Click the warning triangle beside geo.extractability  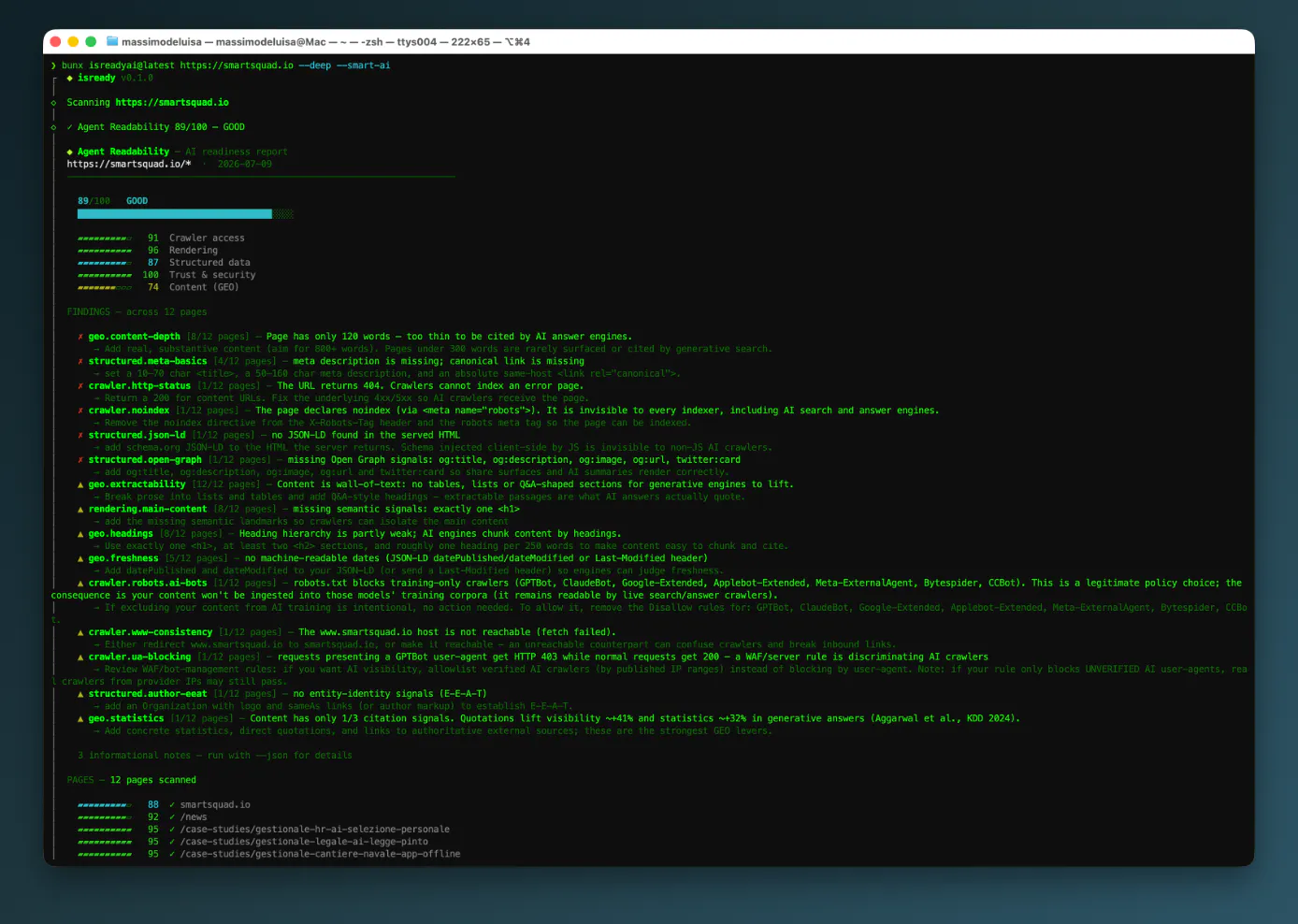click(80, 484)
